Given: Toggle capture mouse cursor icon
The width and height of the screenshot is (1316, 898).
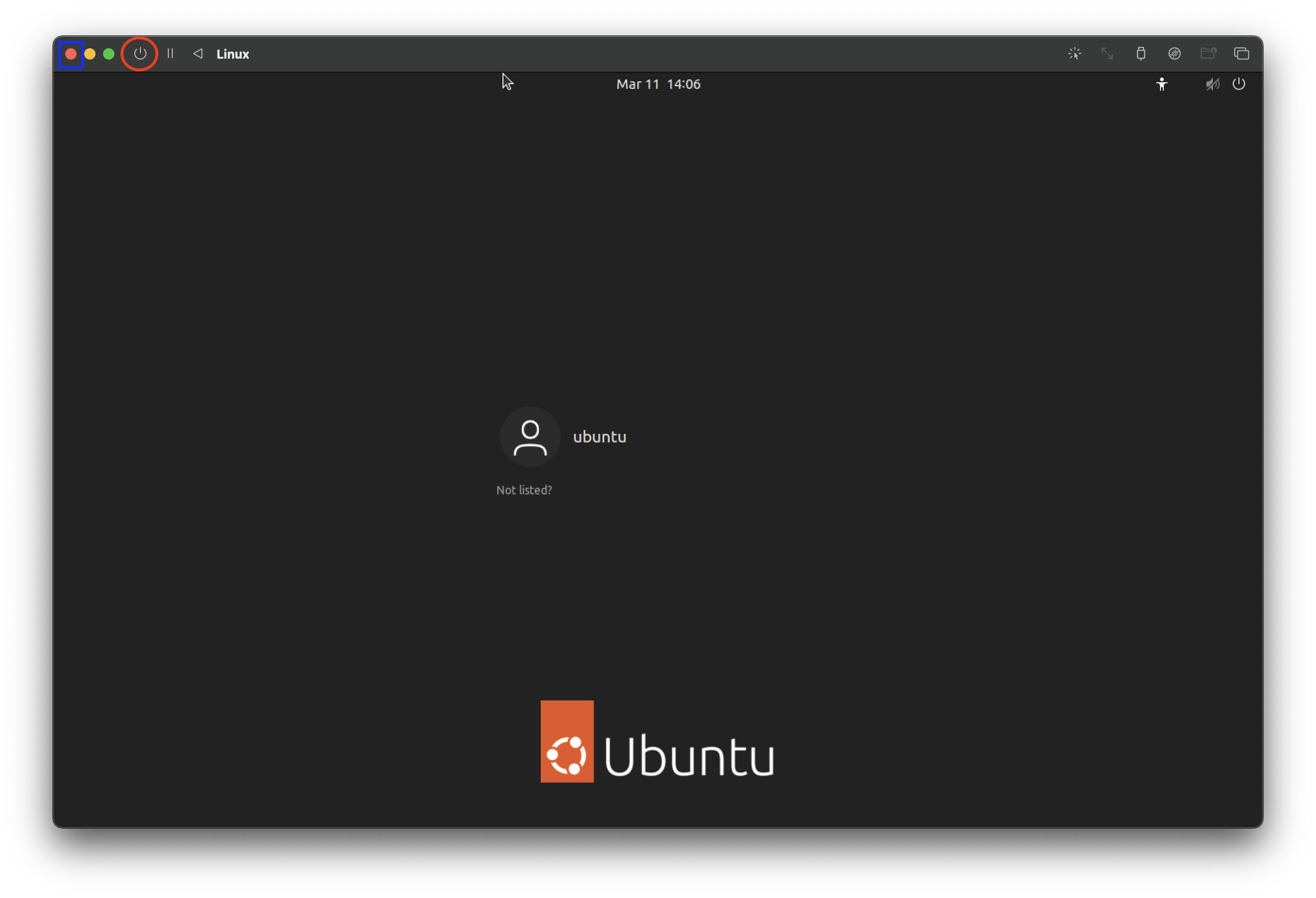Looking at the screenshot, I should [x=1074, y=54].
